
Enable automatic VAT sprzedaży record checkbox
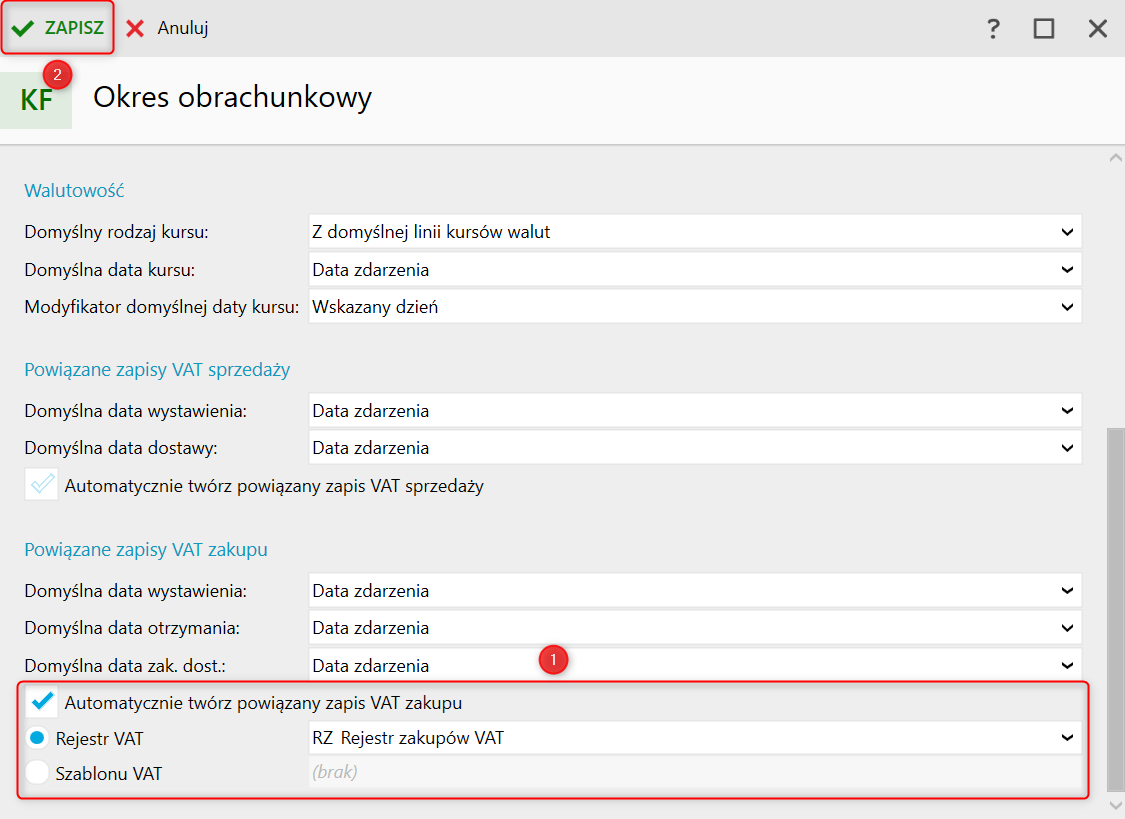point(42,485)
